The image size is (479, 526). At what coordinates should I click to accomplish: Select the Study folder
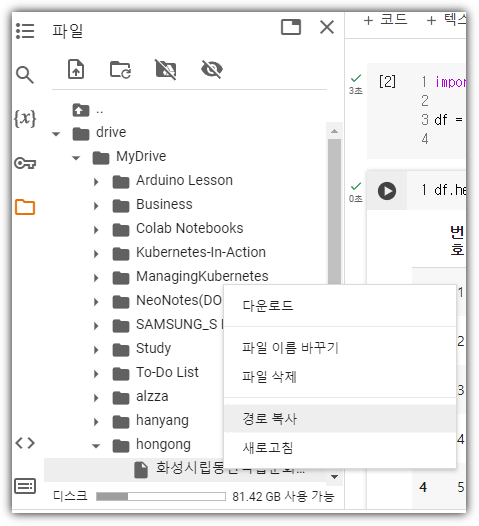click(x=153, y=348)
